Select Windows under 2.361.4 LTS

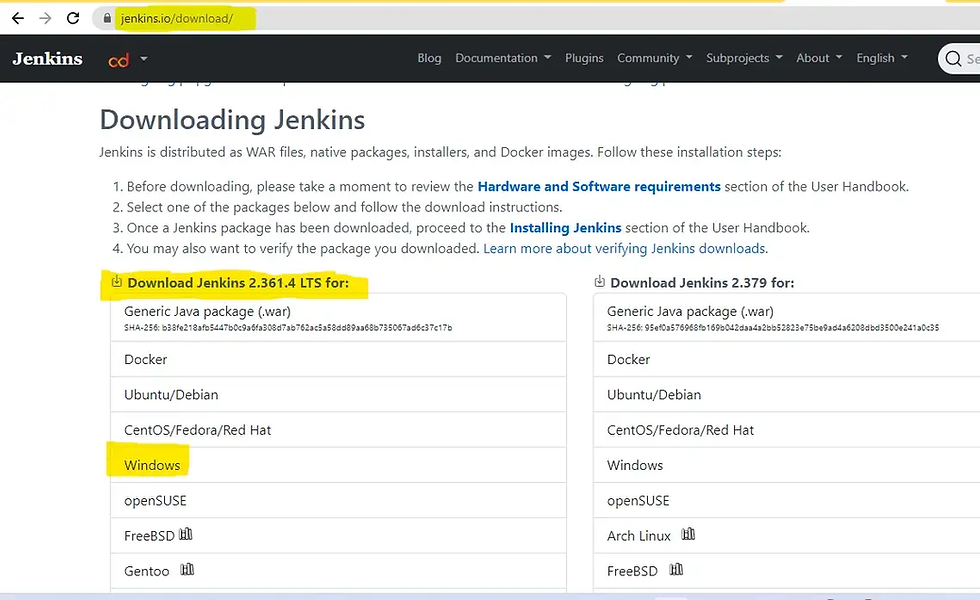point(338,465)
